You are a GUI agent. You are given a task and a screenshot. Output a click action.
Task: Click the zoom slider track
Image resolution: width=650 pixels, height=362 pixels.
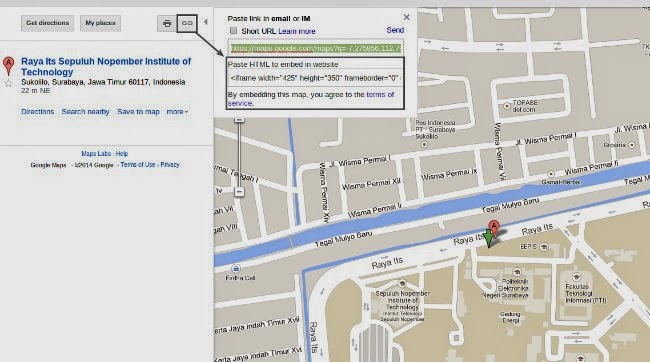click(239, 154)
